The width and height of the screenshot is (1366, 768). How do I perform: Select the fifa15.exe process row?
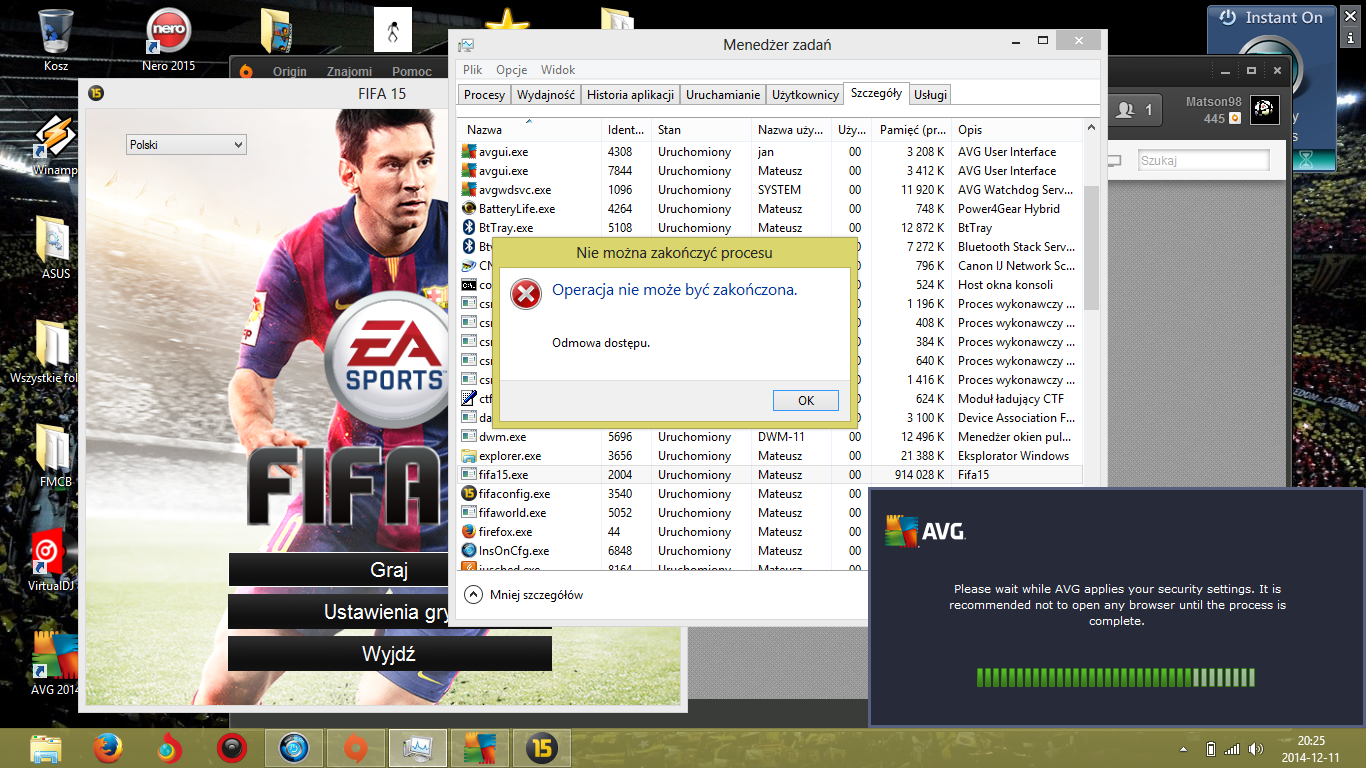pyautogui.click(x=770, y=475)
